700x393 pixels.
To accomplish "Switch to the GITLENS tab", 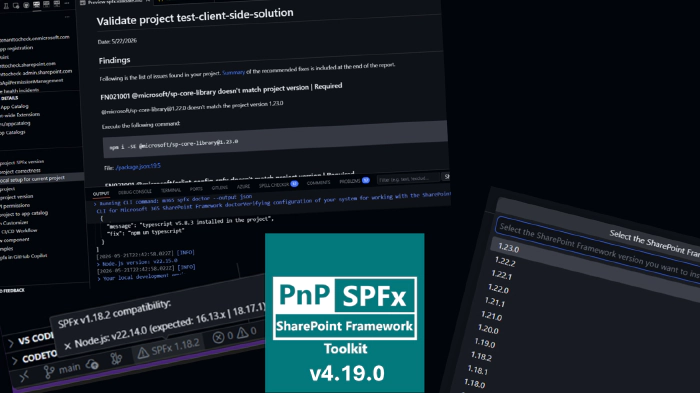I will (219, 188).
